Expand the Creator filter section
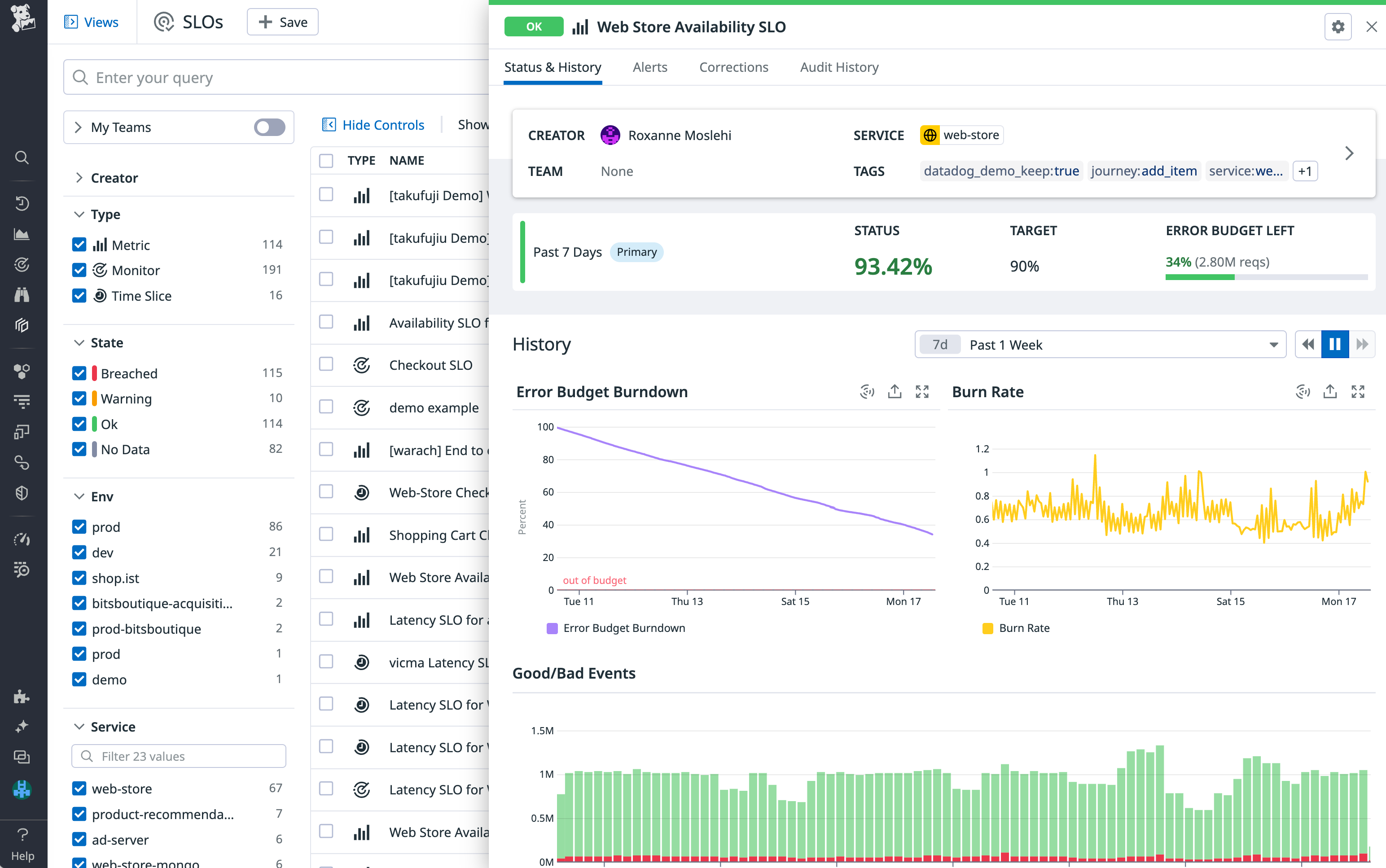The height and width of the screenshot is (868, 1386). 80,177
